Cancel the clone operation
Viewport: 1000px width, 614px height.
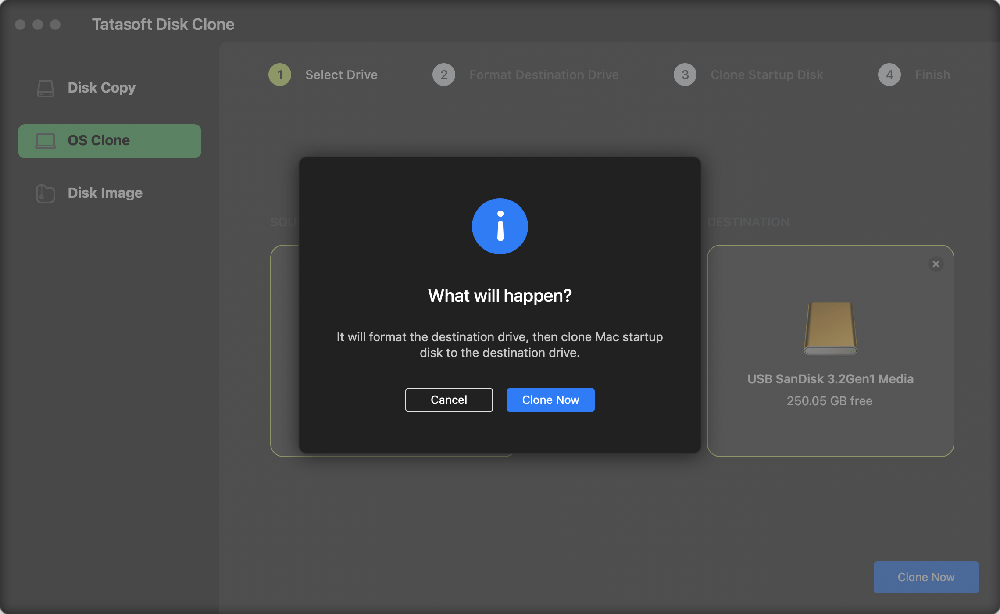pos(448,399)
